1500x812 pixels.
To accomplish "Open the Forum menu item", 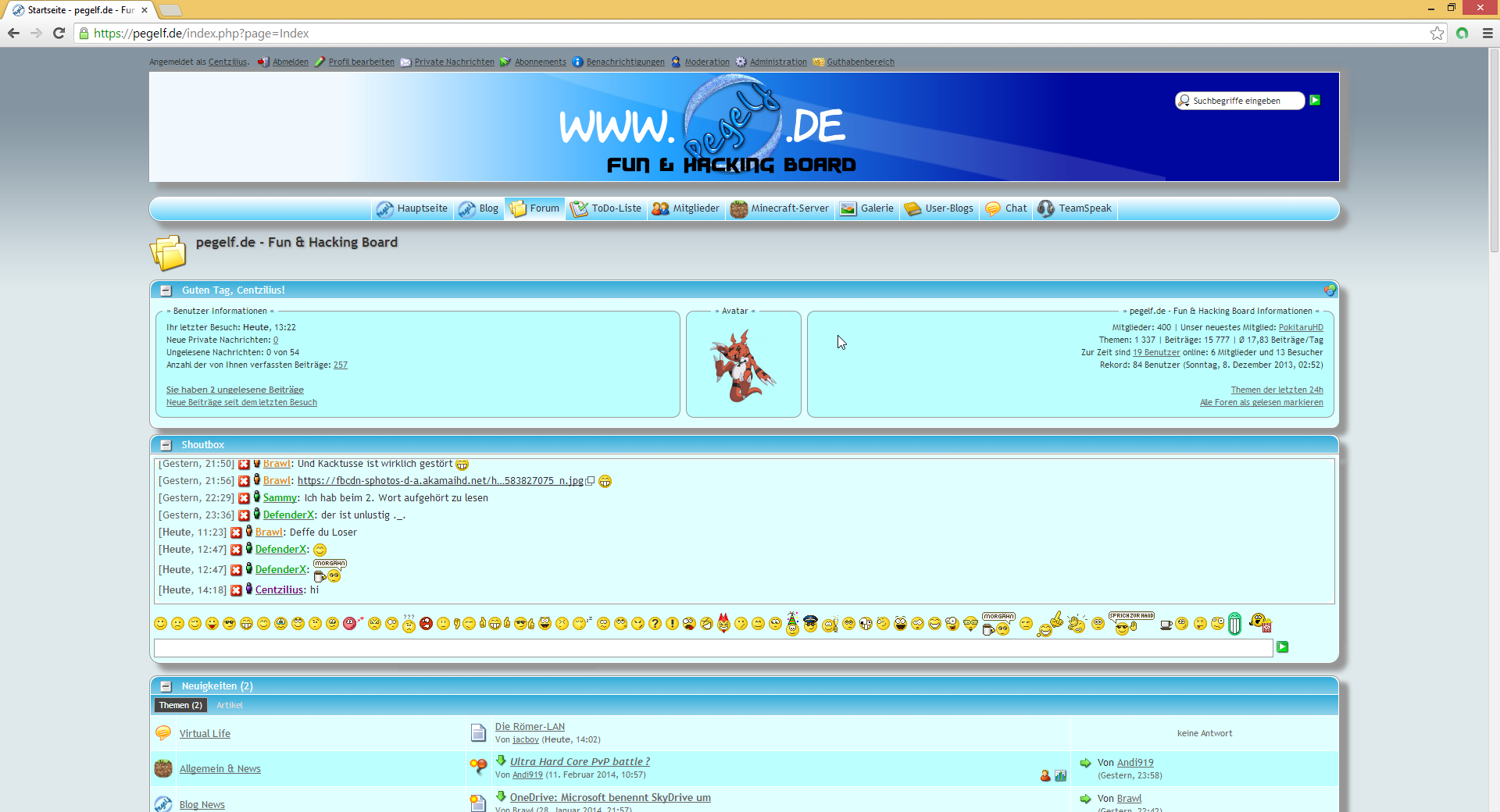I will pos(535,208).
